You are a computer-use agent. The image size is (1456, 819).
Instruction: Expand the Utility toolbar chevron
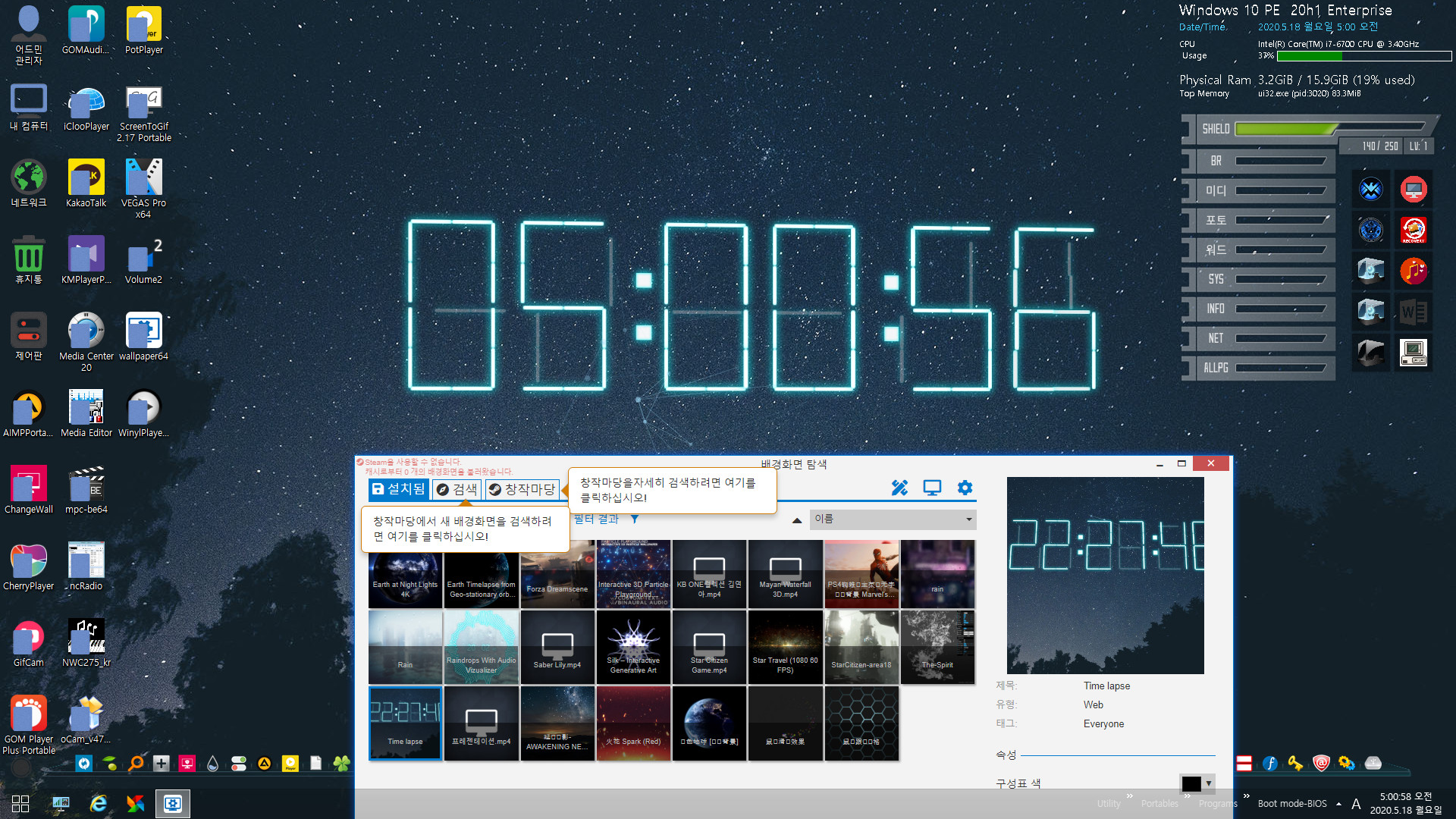point(1129,795)
